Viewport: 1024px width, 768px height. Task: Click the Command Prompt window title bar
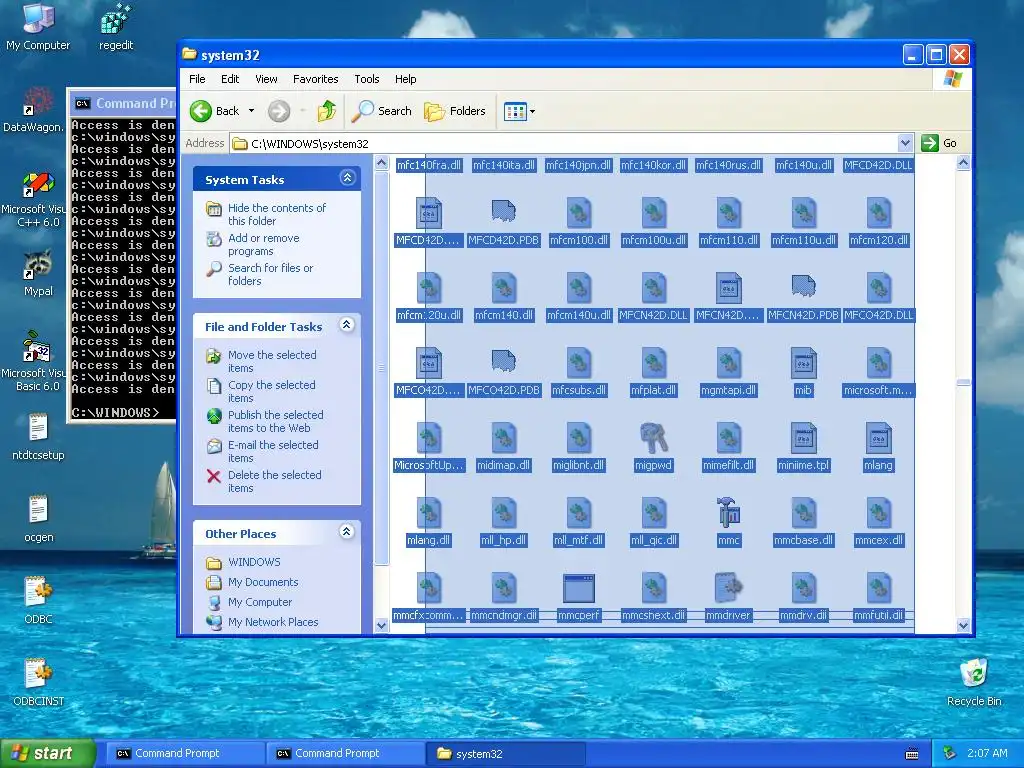click(x=123, y=103)
